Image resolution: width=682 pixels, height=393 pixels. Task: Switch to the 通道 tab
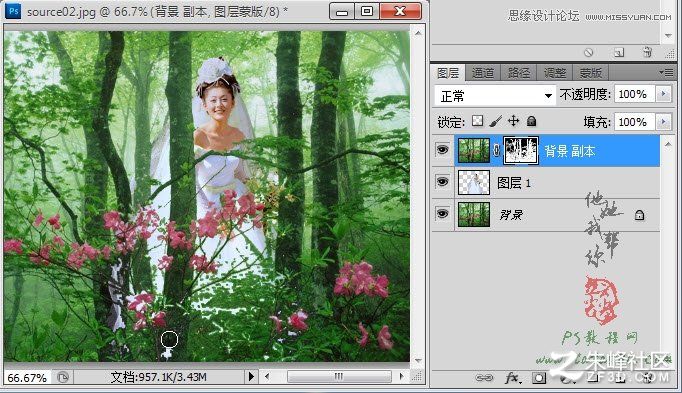pos(483,73)
